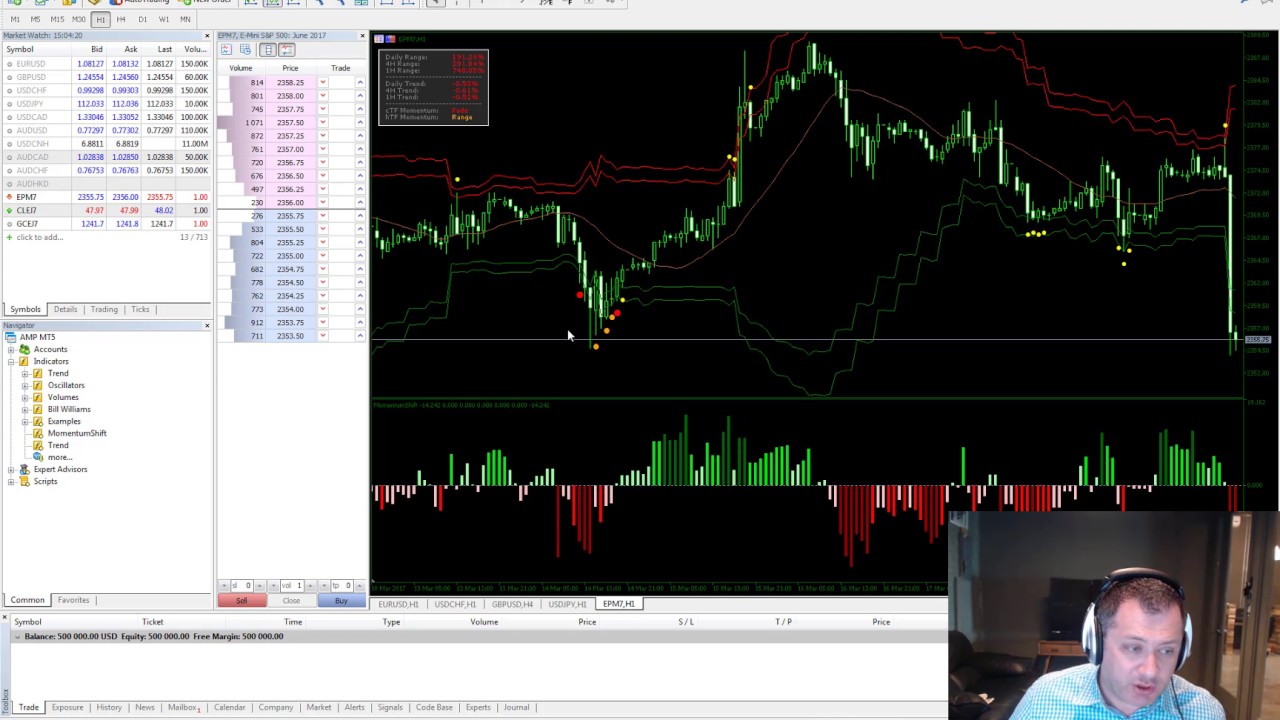Click the sell arrow at price 2357.50
Image resolution: width=1280 pixels, height=720 pixels.
[x=323, y=122]
